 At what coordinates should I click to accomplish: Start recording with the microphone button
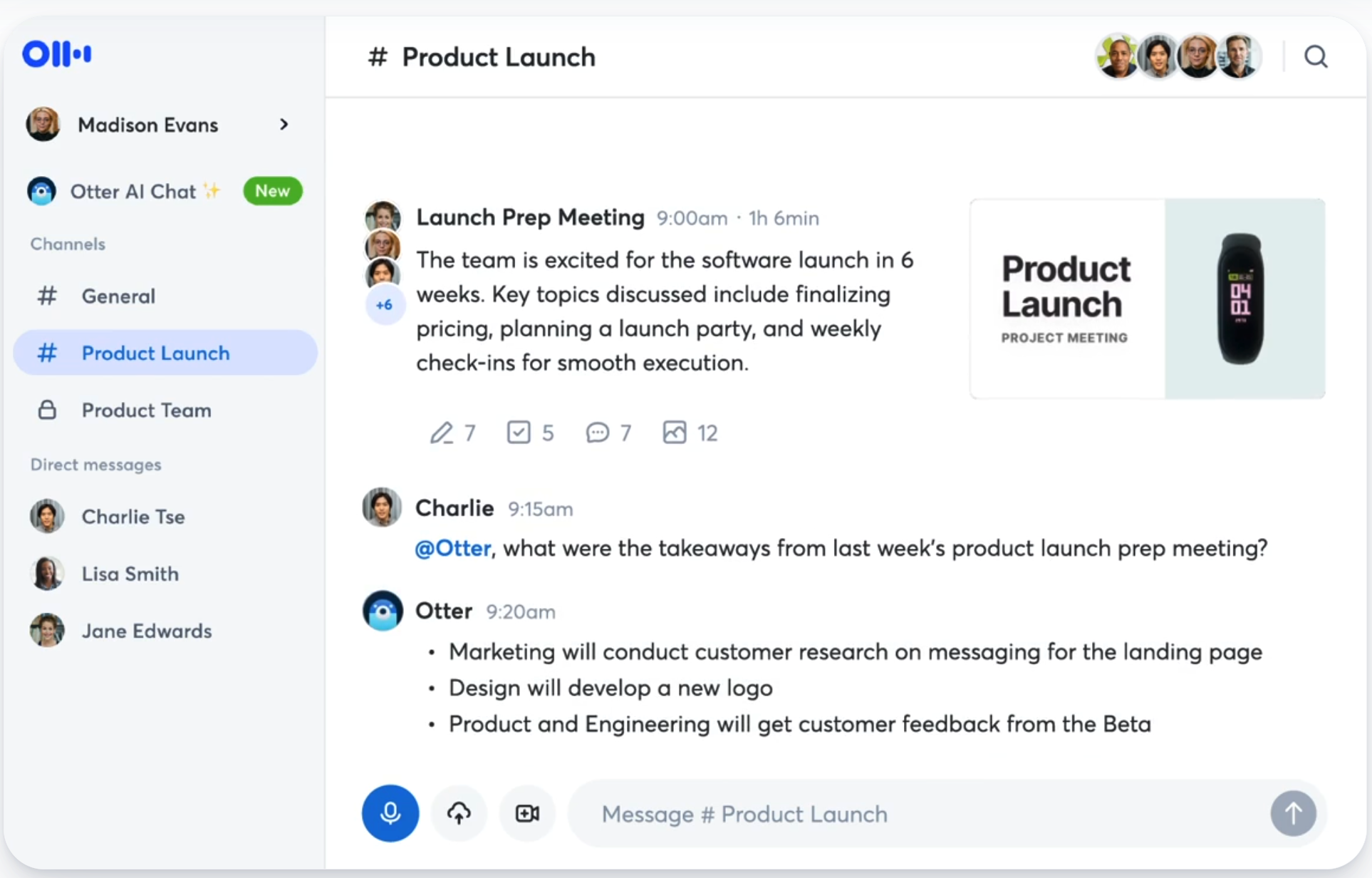[x=390, y=813]
